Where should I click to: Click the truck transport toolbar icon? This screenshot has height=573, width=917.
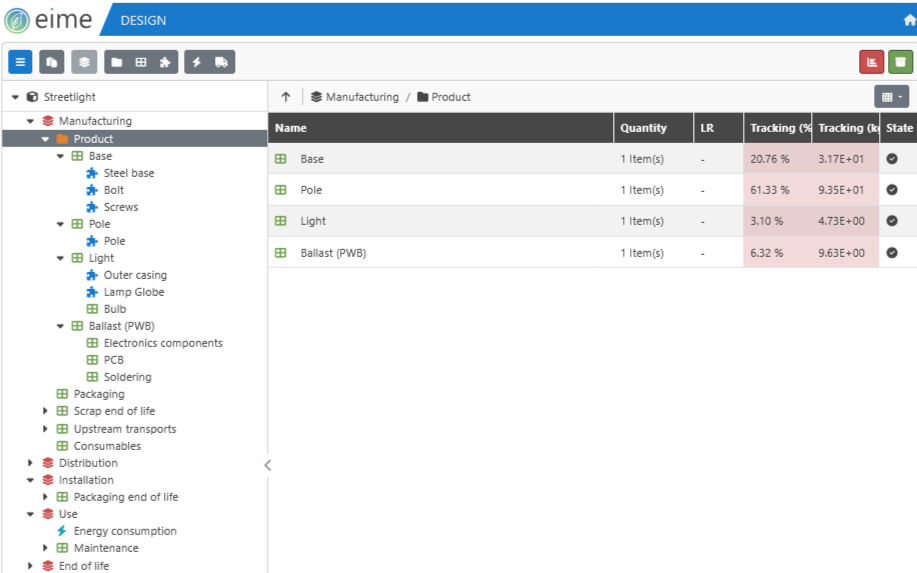click(x=222, y=62)
